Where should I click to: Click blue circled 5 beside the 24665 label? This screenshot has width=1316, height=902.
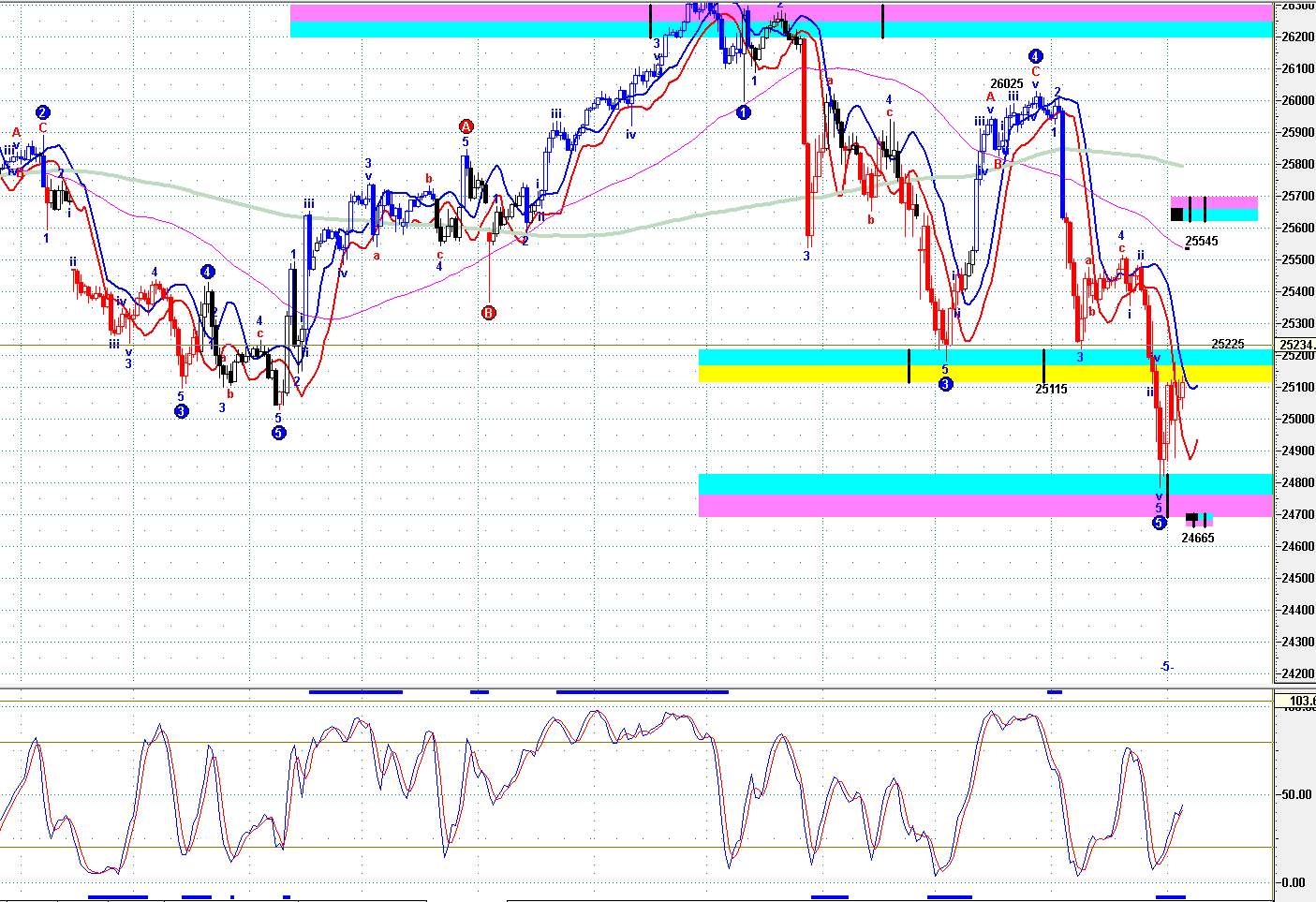(x=1160, y=523)
